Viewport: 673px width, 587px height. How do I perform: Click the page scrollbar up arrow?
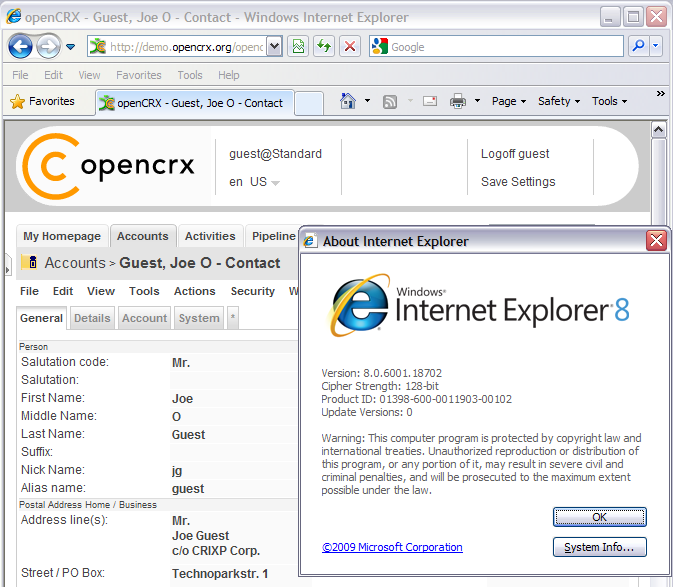tap(658, 130)
